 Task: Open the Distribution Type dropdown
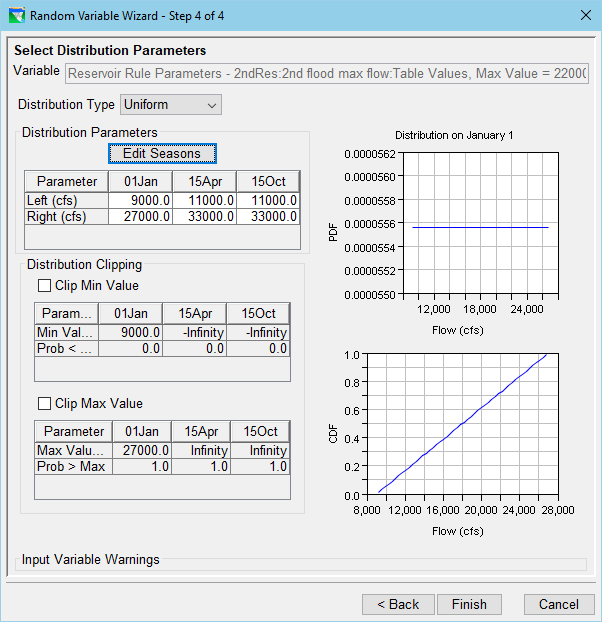(171, 105)
